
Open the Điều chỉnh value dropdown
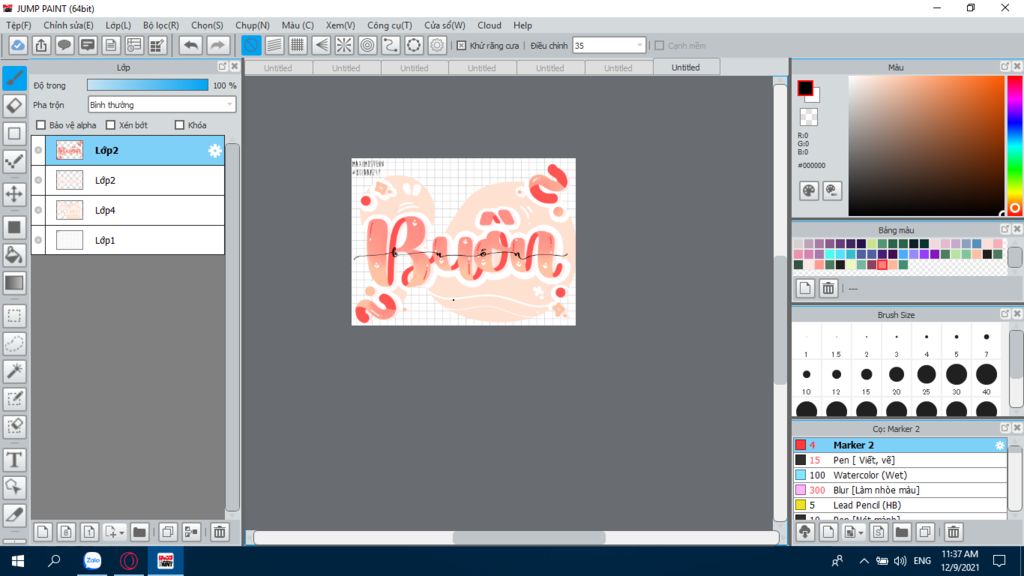pos(609,45)
